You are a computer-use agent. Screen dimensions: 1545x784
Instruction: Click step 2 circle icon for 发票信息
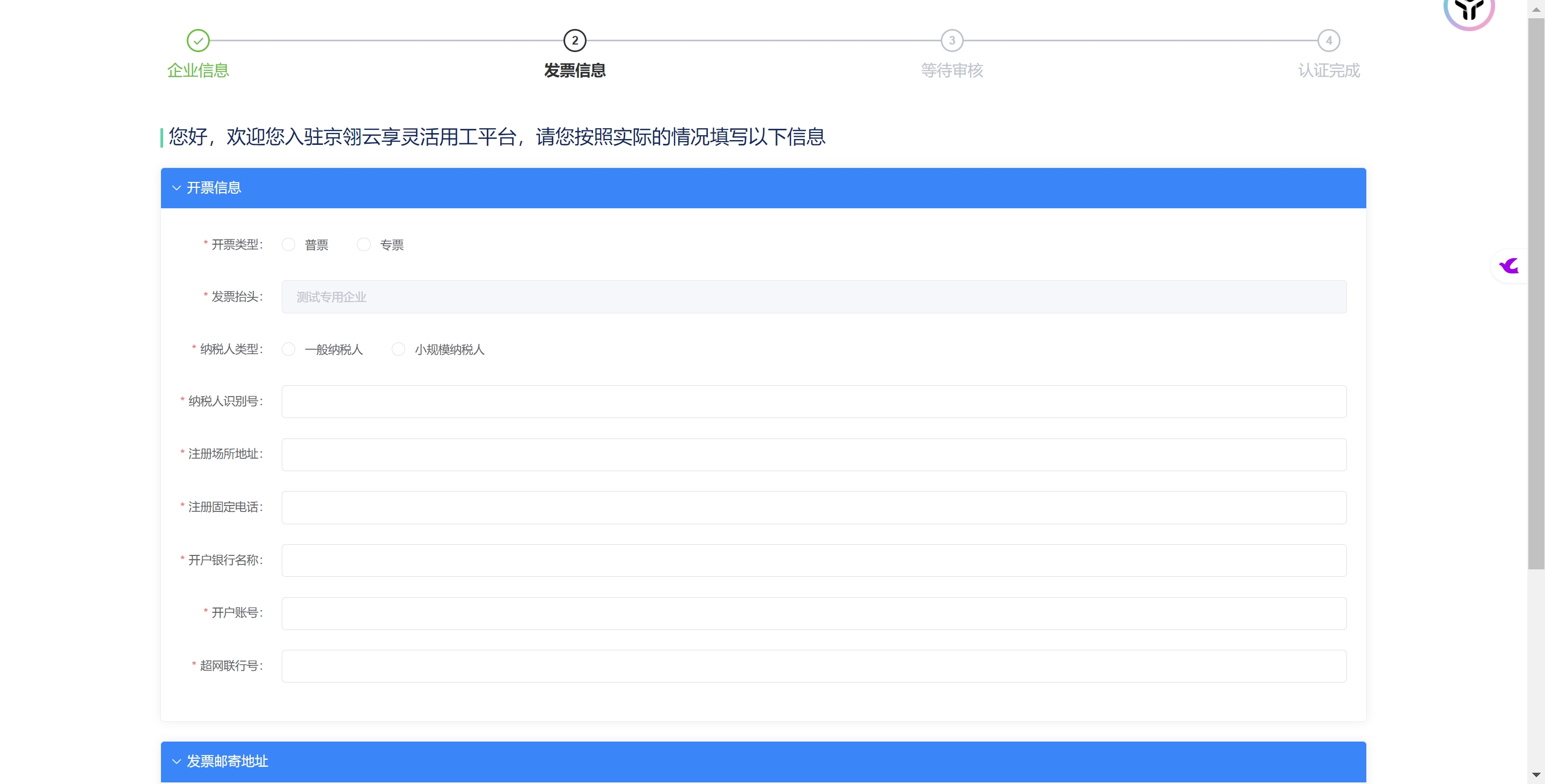(575, 41)
